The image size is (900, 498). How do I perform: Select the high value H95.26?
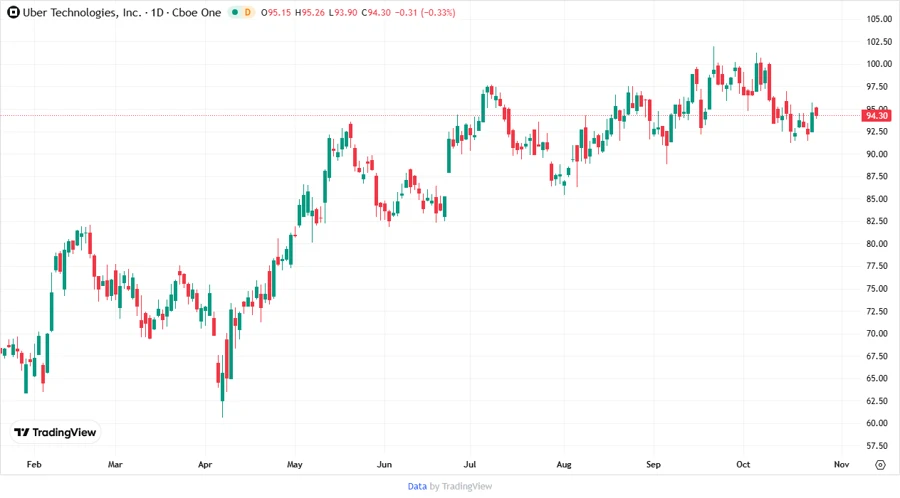coord(310,13)
